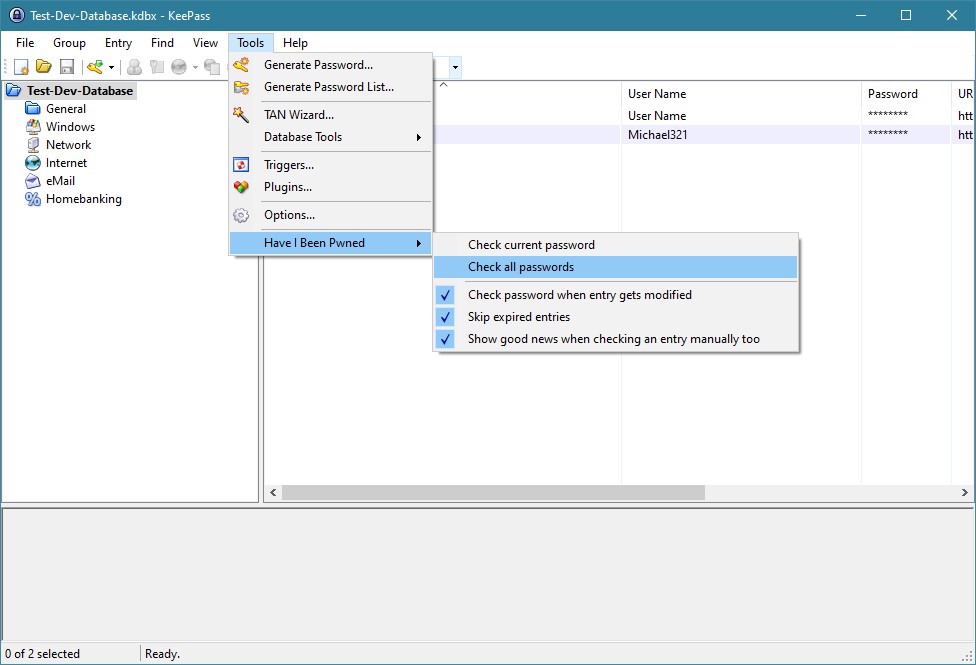Maximize the KeePass window
The image size is (976, 665).
tap(906, 16)
